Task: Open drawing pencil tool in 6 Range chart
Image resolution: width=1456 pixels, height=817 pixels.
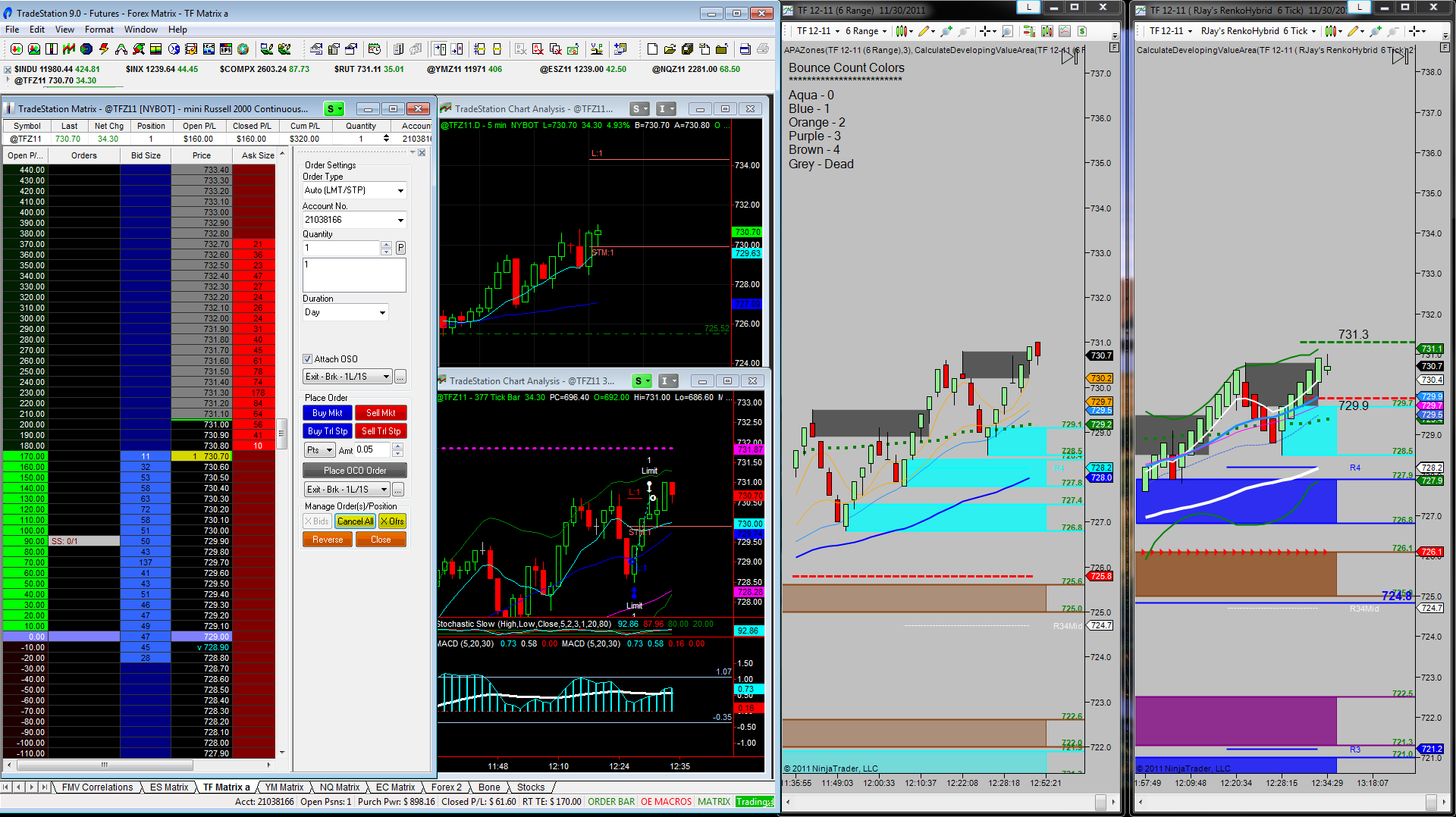Action: point(924,31)
